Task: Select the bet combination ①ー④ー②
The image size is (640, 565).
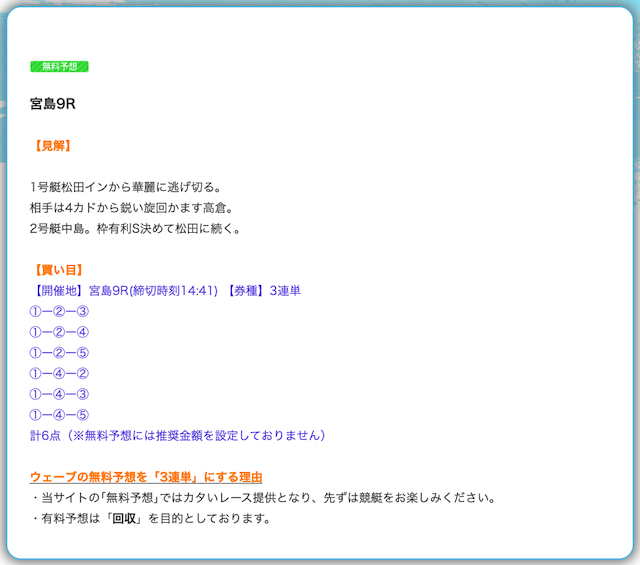Action: (59, 374)
